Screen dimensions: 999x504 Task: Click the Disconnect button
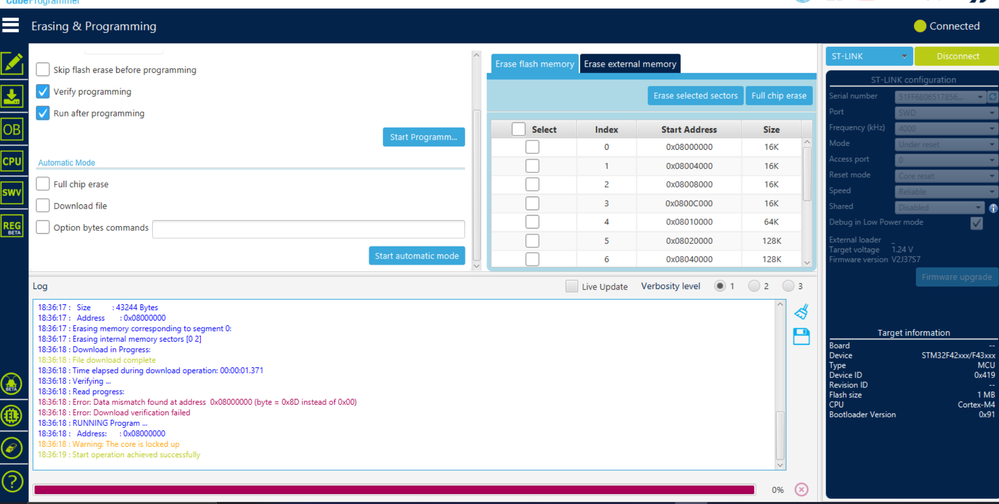(957, 56)
